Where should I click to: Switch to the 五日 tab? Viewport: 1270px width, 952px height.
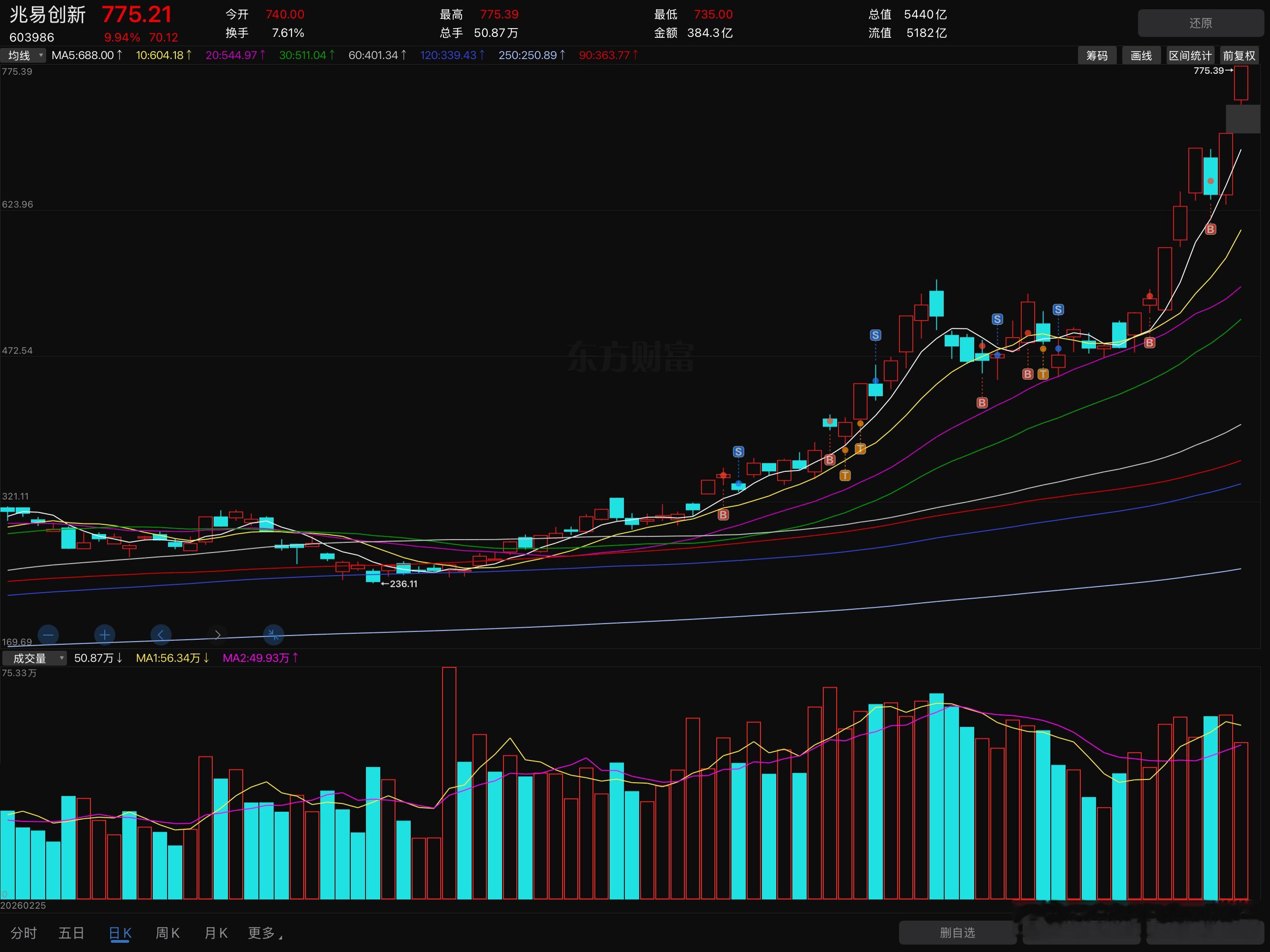[71, 933]
